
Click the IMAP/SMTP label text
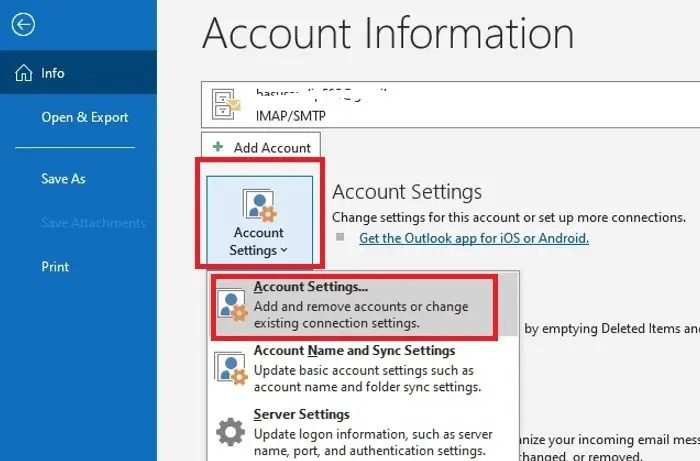point(291,116)
